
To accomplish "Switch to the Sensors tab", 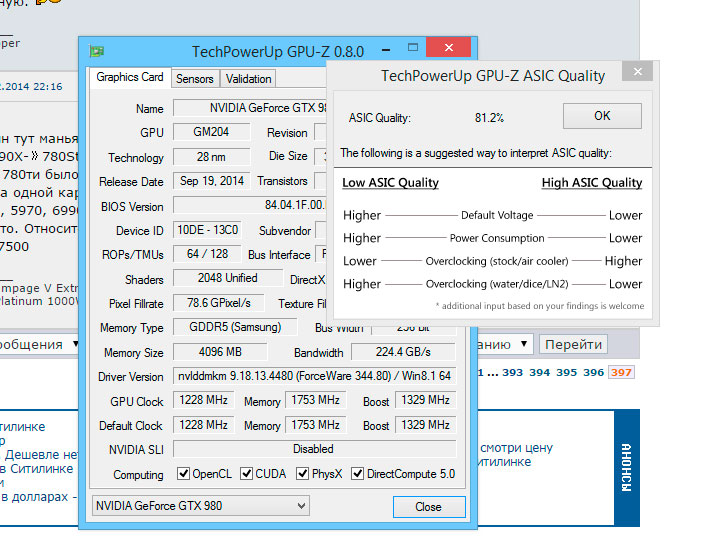I will [x=195, y=79].
